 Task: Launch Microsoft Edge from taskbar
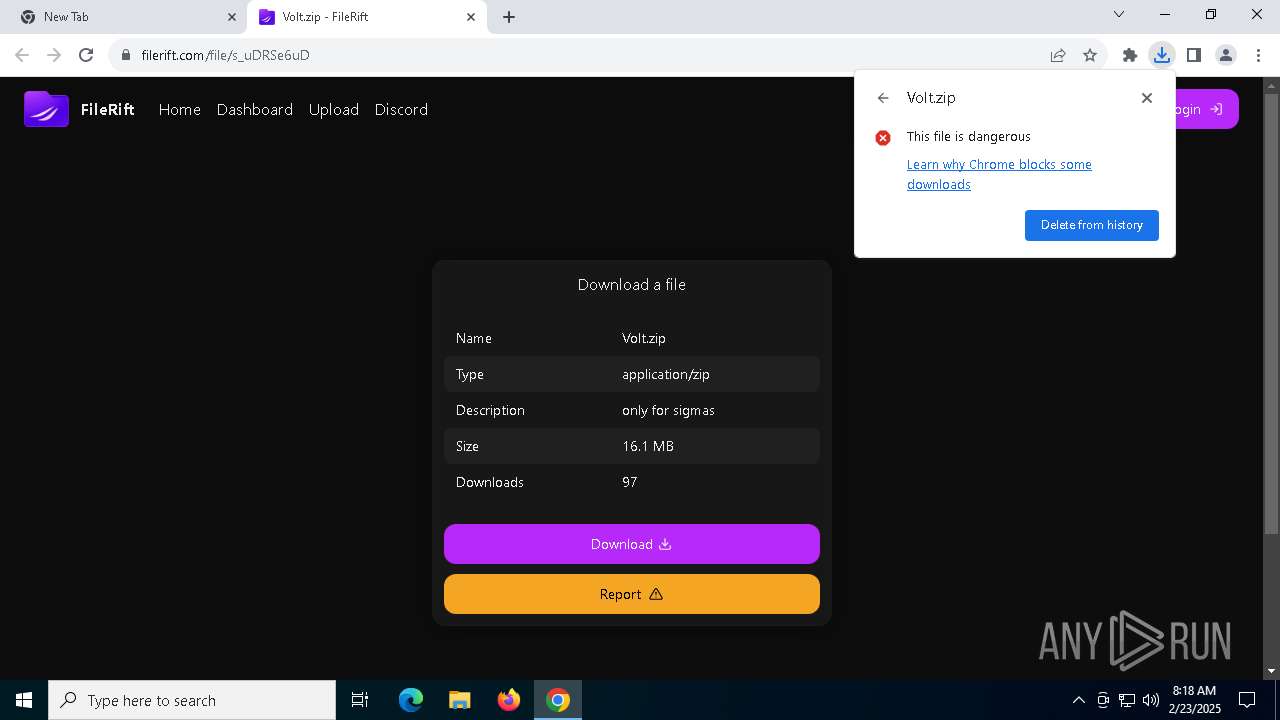[x=411, y=700]
